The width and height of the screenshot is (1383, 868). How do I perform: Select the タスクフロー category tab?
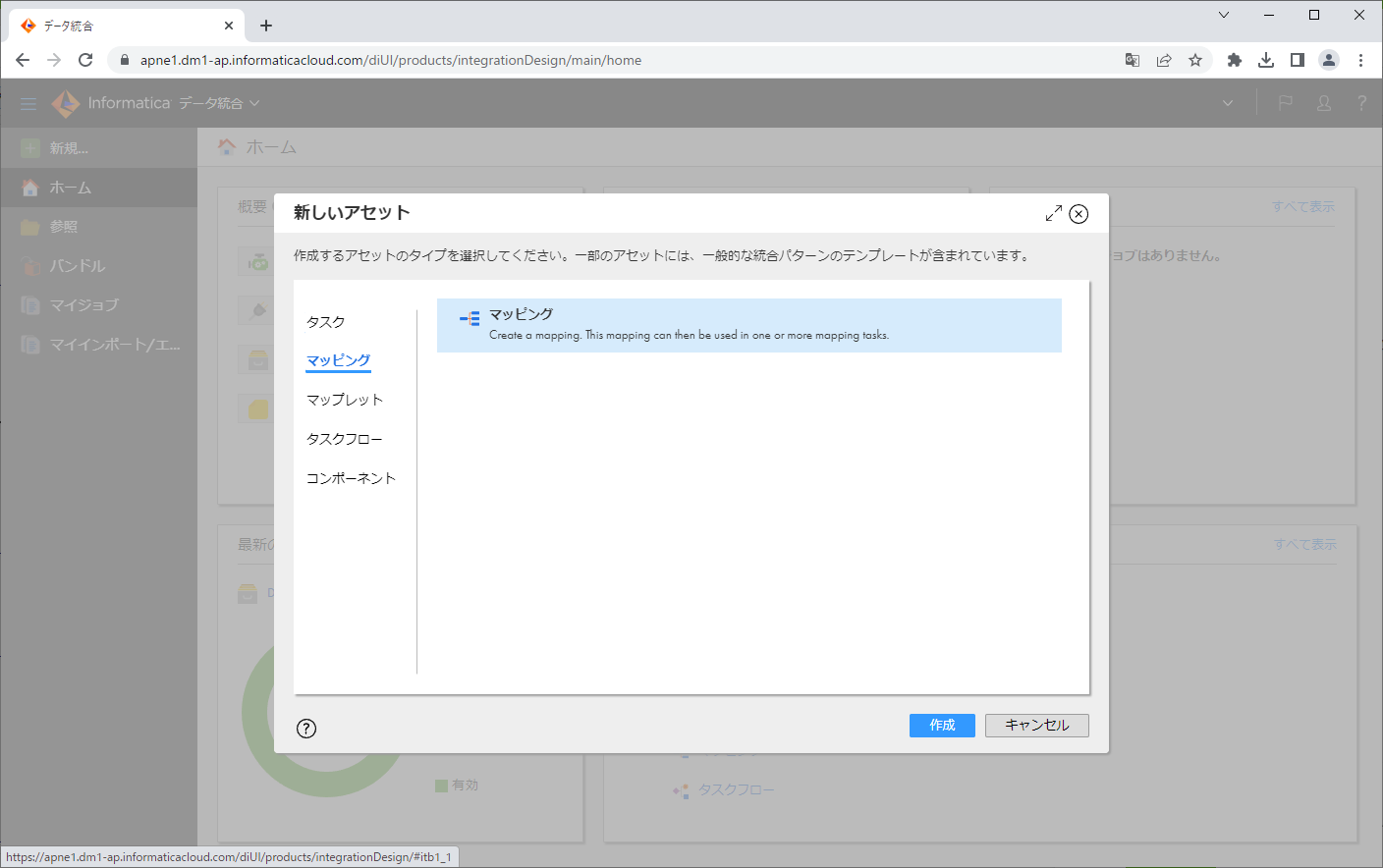345,439
